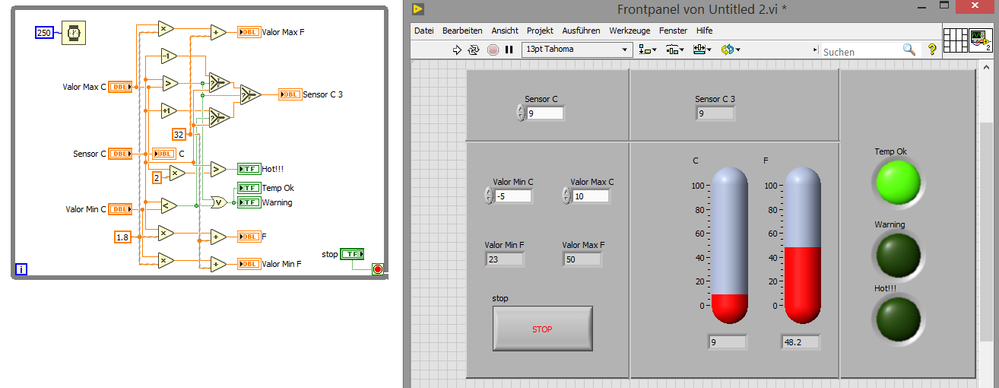This screenshot has height=388, width=999.
Task: Expand the Align Objects dropdown
Action: [x=649, y=50]
